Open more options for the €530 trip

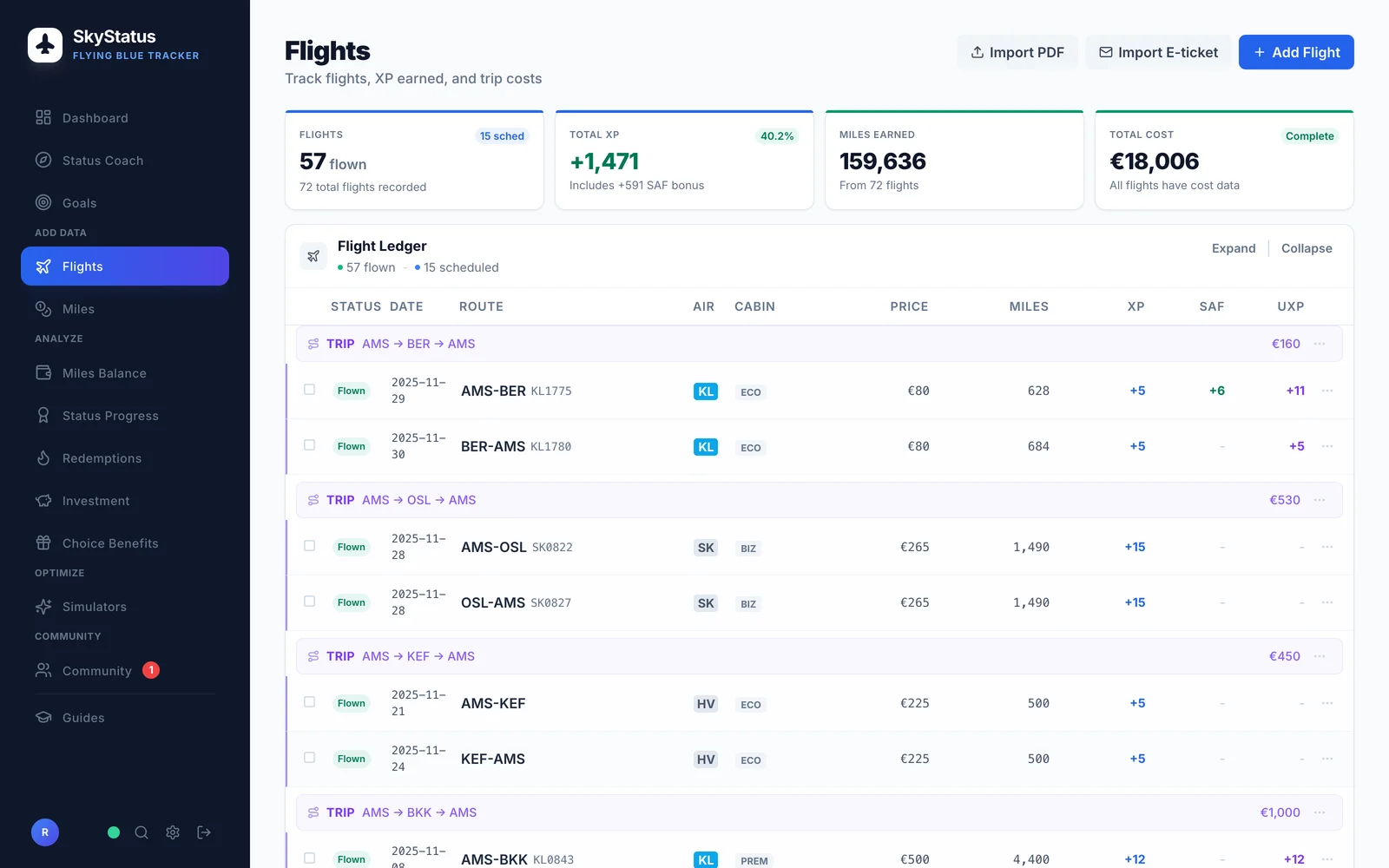coord(1320,500)
